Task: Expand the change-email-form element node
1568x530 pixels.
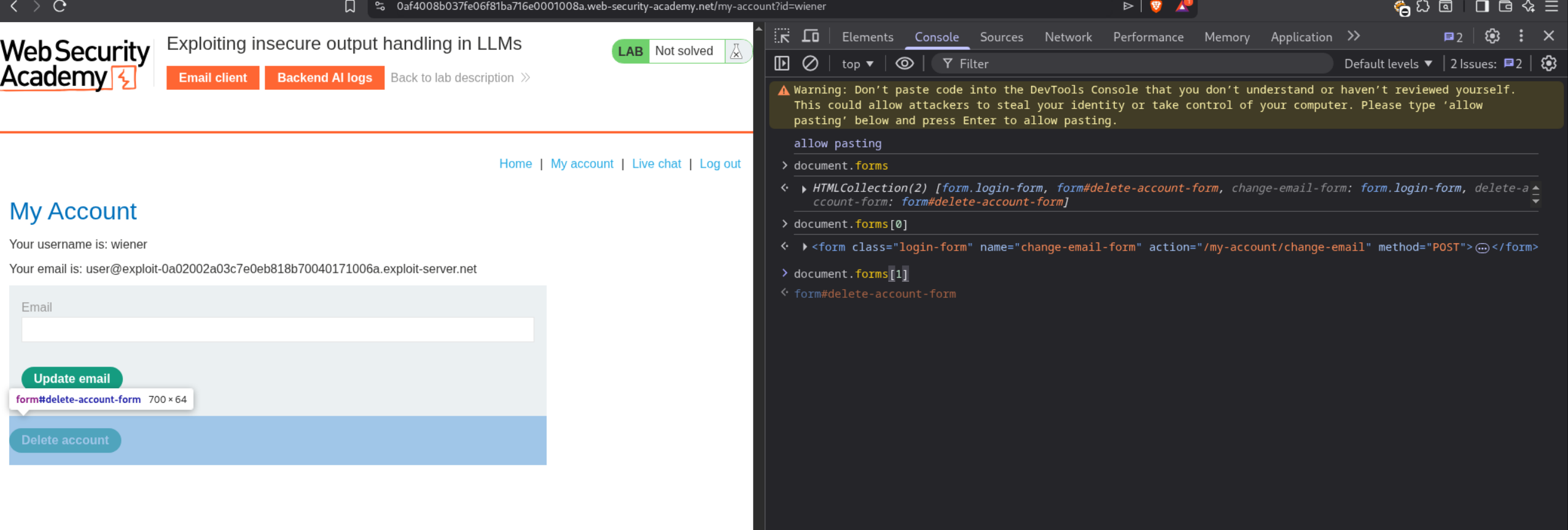Action: point(805,247)
